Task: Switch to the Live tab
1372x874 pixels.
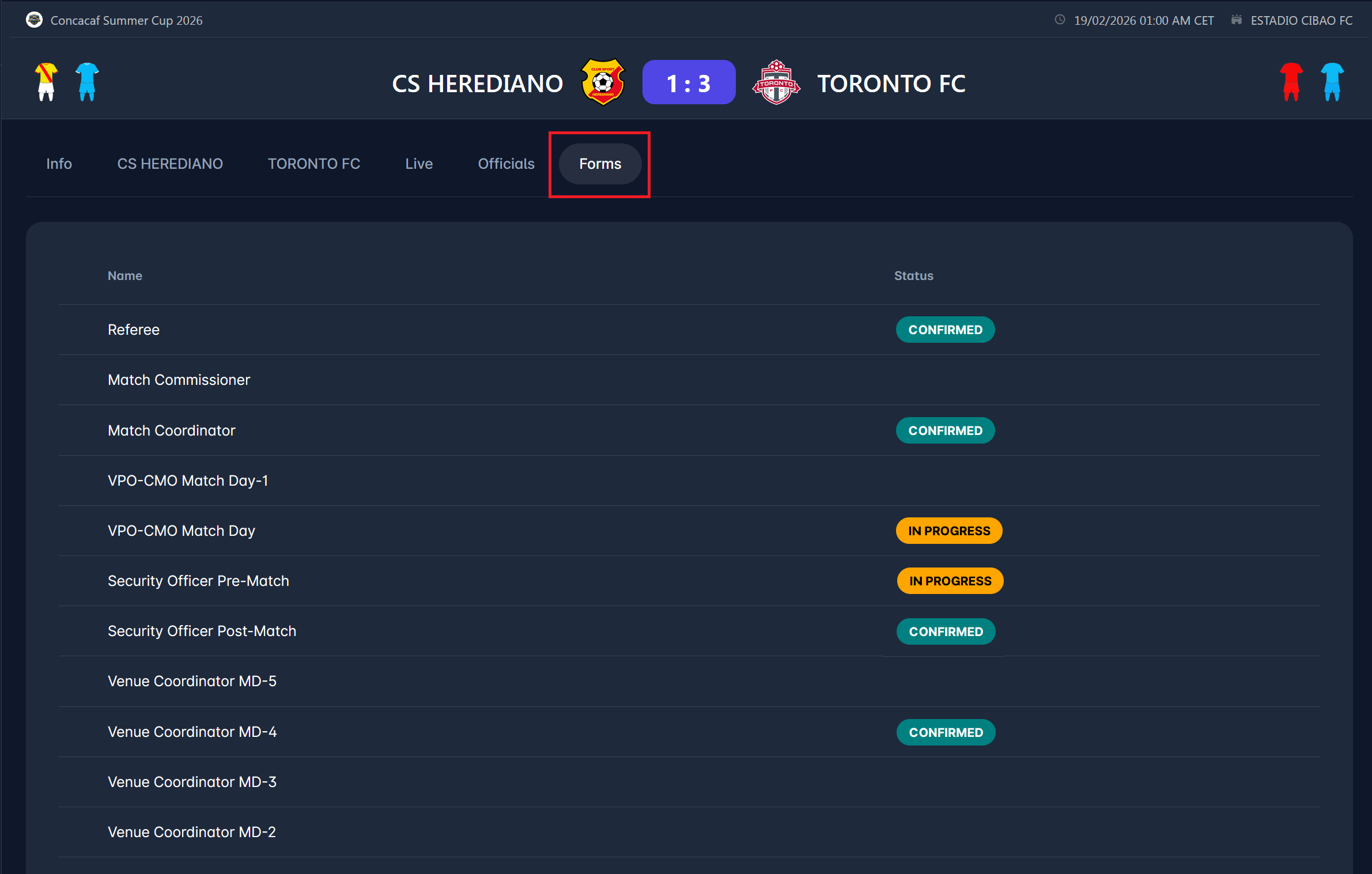Action: click(x=419, y=164)
